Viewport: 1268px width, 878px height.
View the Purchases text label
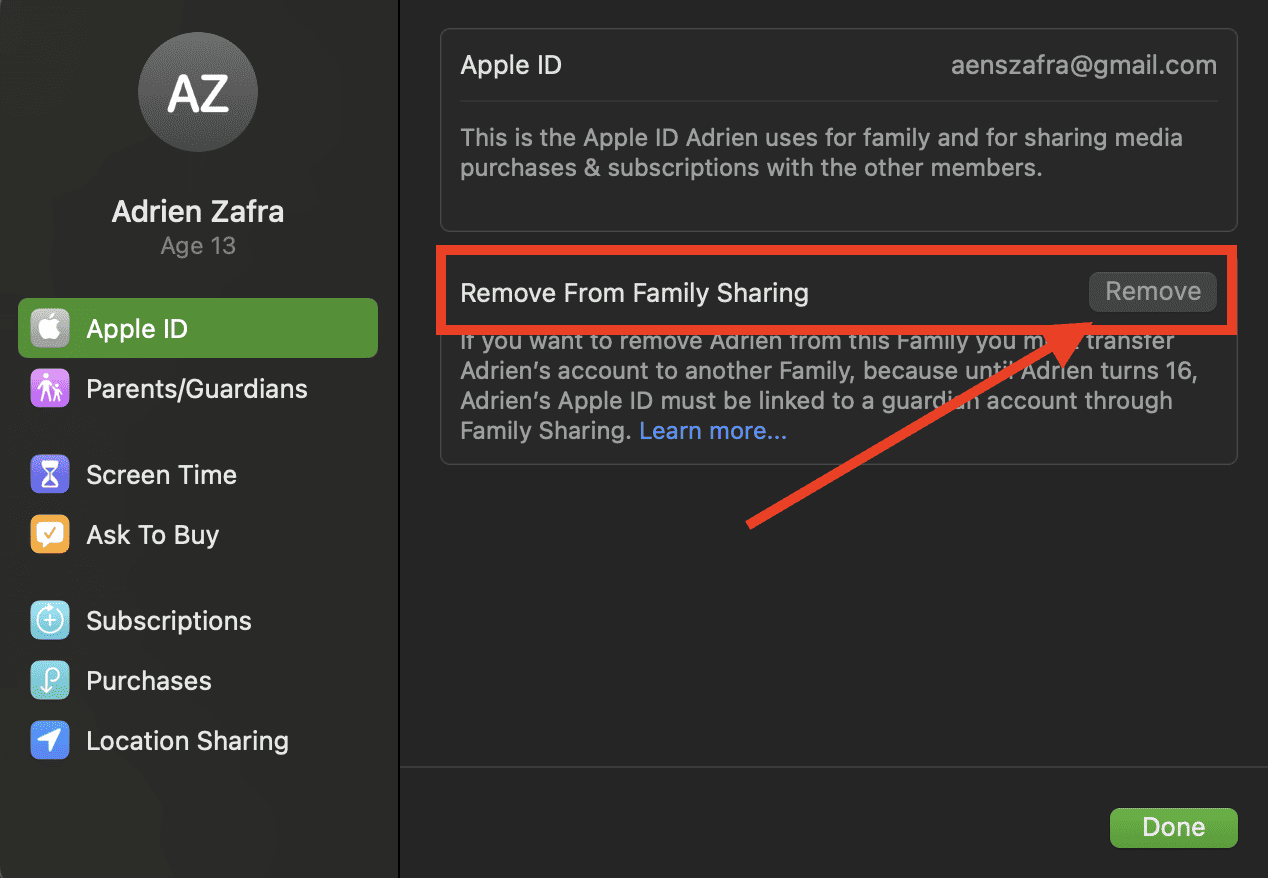click(x=149, y=681)
